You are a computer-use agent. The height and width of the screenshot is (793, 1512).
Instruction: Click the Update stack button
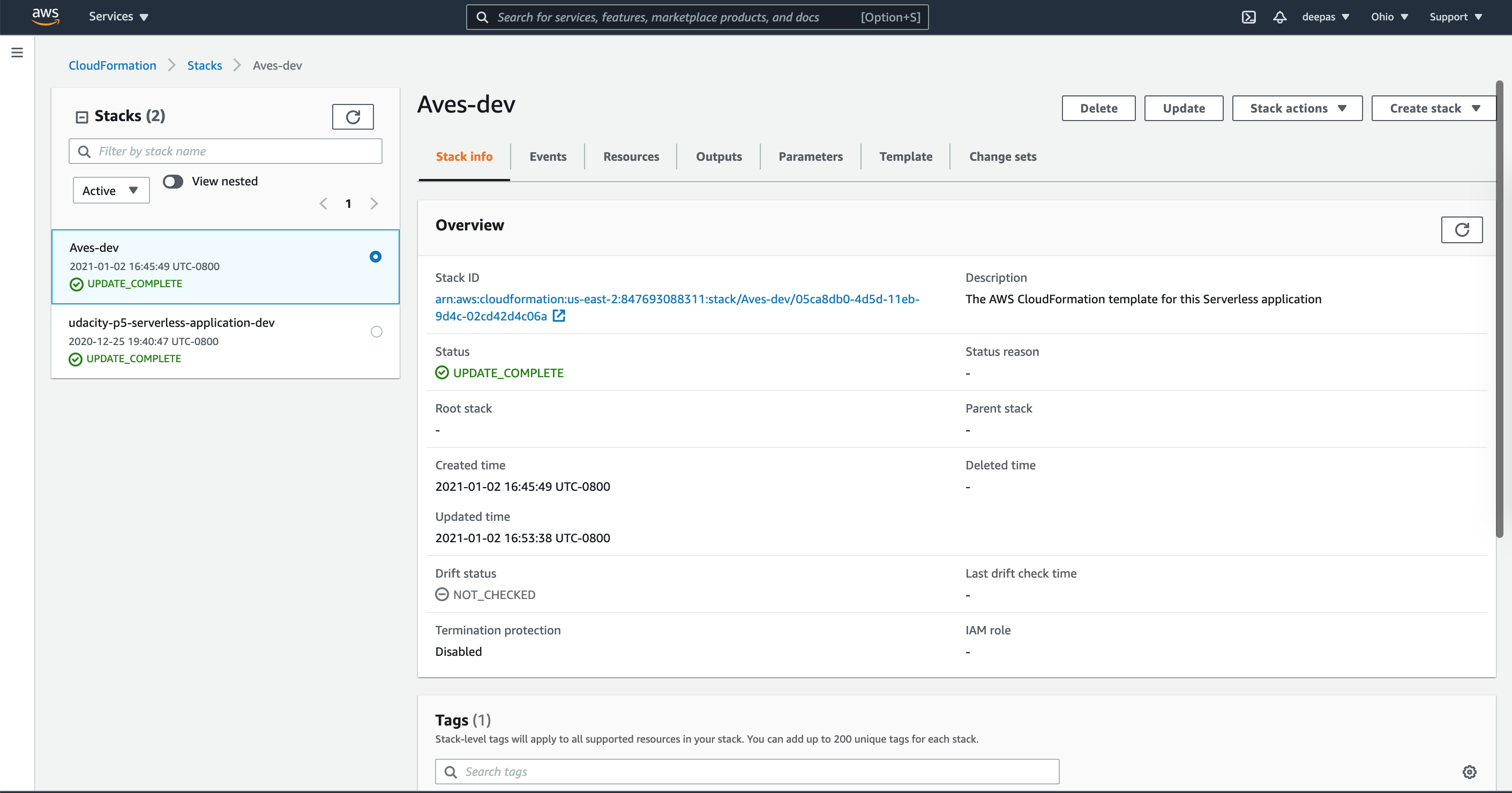tap(1184, 108)
